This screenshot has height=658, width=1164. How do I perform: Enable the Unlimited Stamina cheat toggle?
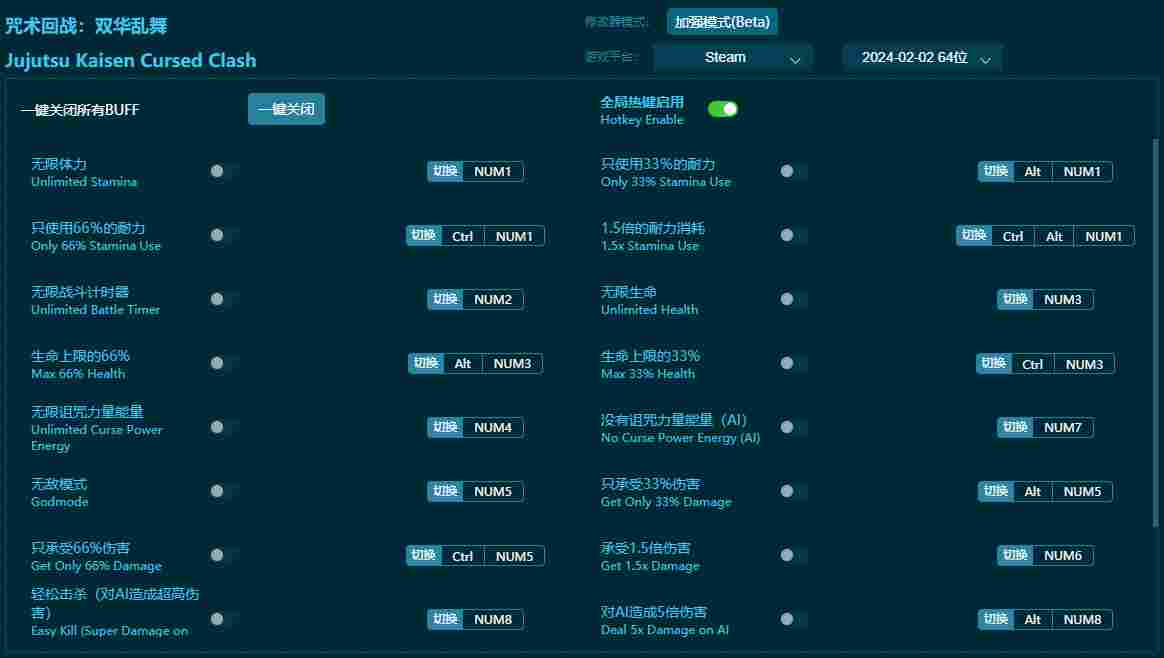coord(223,171)
